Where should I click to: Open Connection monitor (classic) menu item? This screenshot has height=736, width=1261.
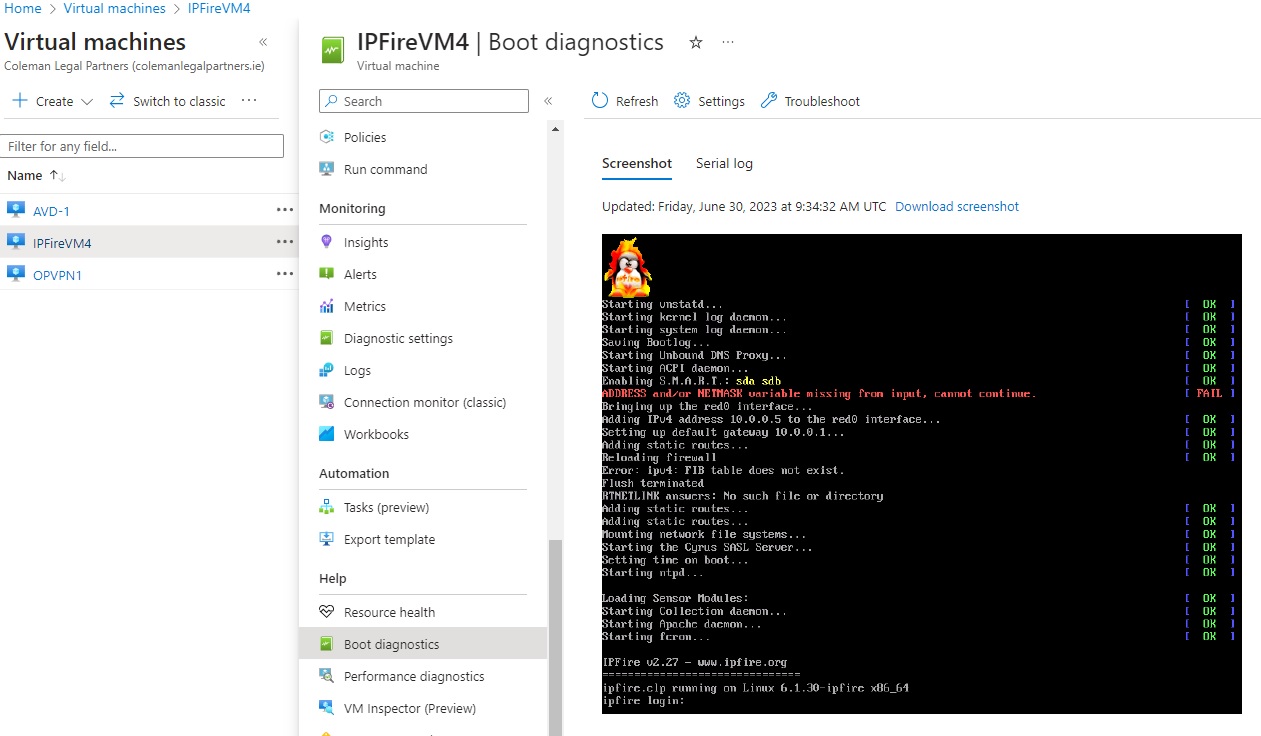pos(423,402)
